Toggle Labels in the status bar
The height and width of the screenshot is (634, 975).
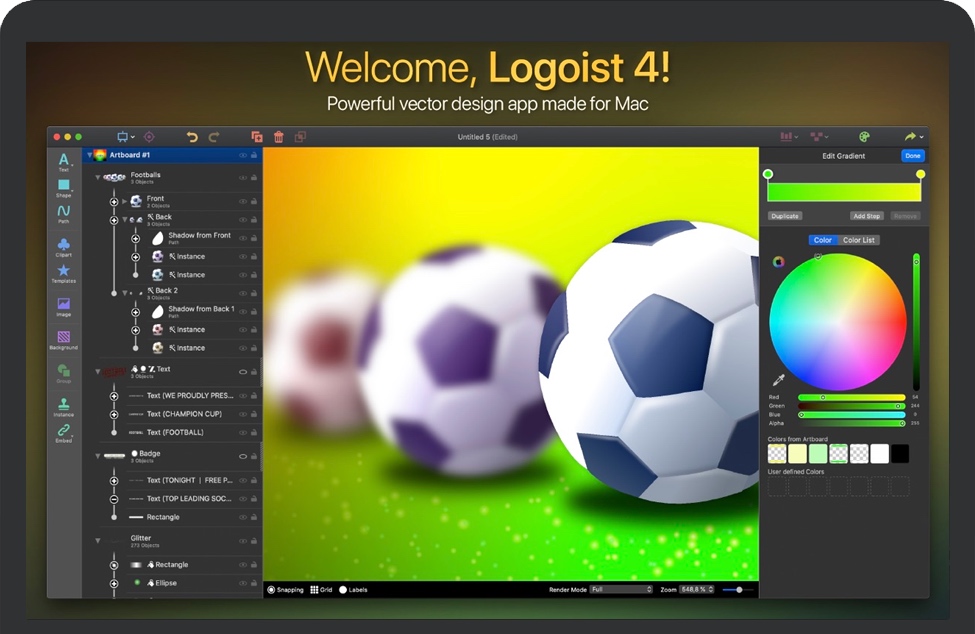pyautogui.click(x=353, y=590)
